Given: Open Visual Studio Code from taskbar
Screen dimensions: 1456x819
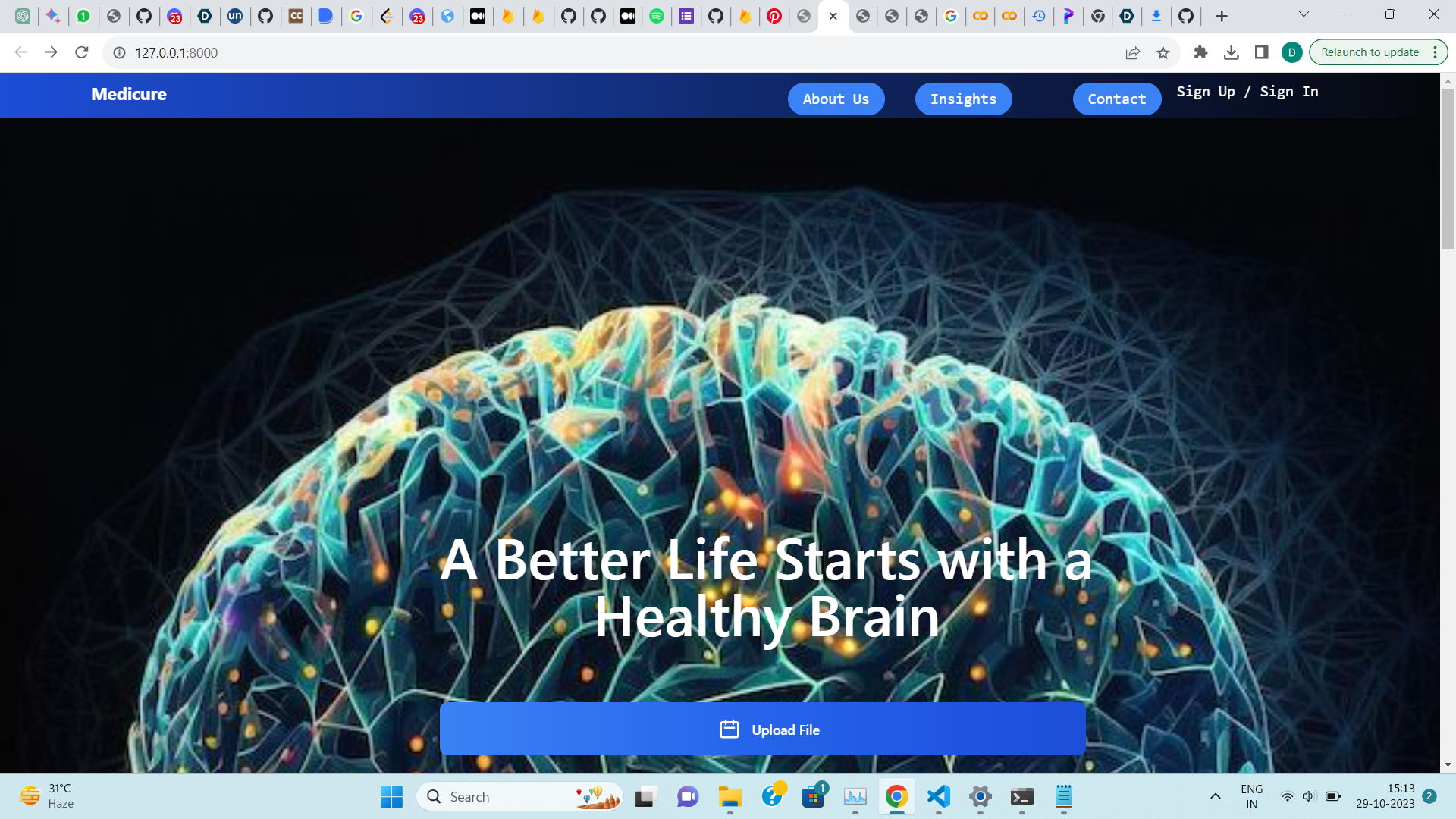Looking at the screenshot, I should coord(939,796).
